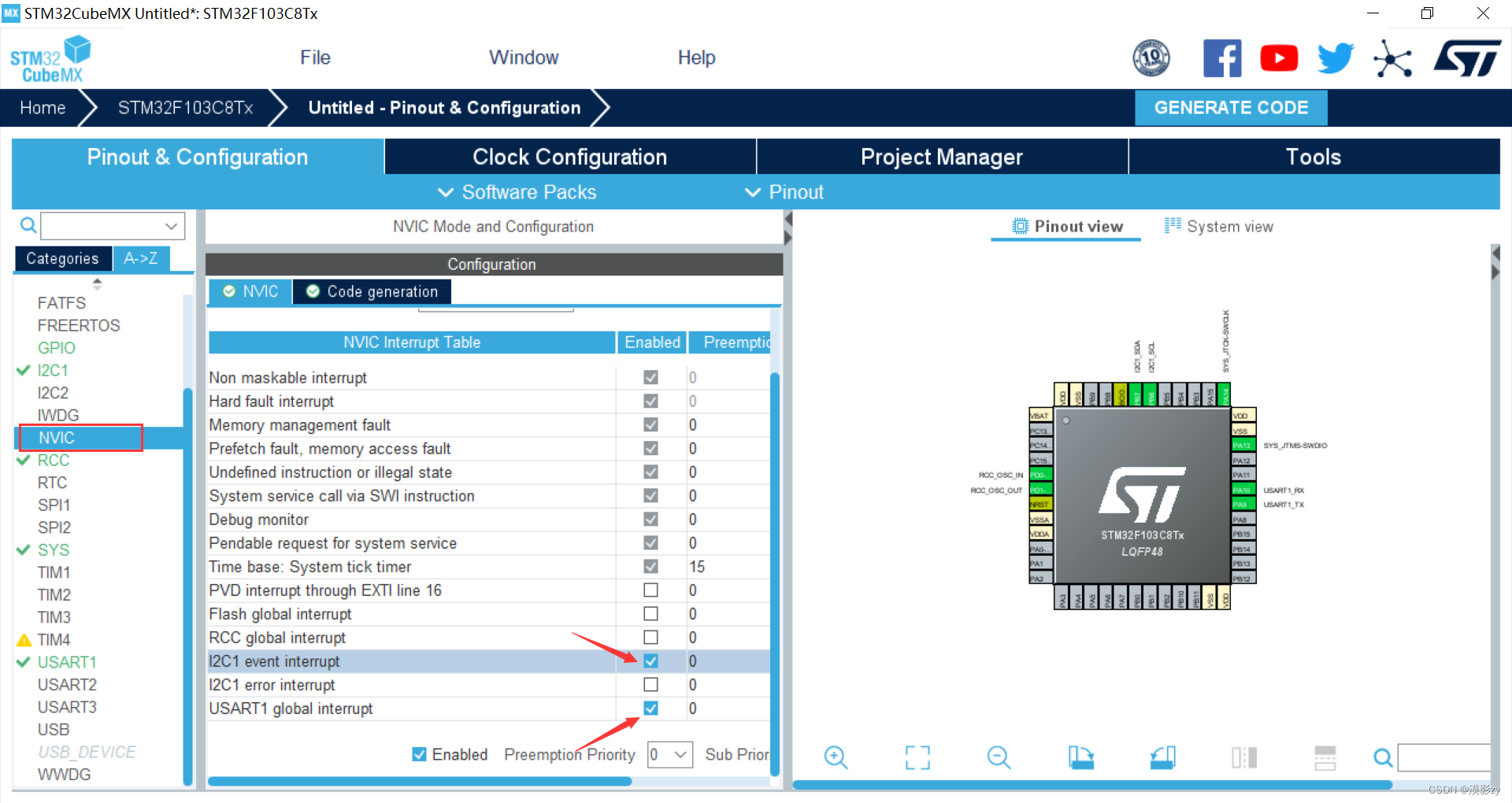The width and height of the screenshot is (1512, 803).
Task: Uncheck the USART1 global interrupt
Action: pyautogui.click(x=650, y=708)
